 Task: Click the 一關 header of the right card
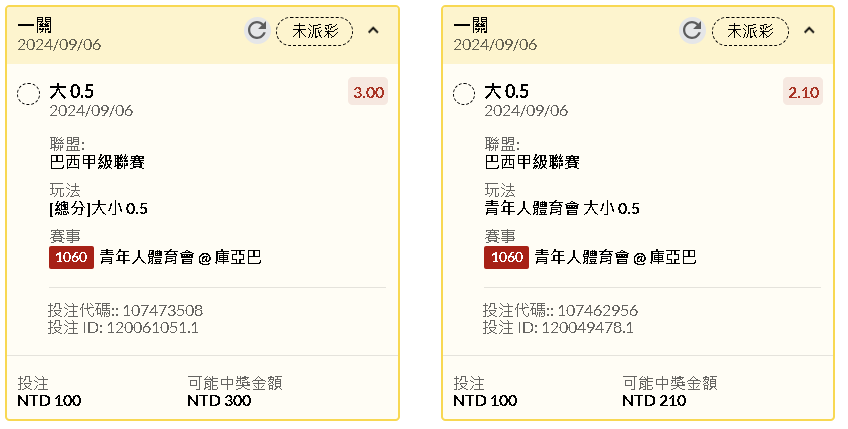pos(471,25)
